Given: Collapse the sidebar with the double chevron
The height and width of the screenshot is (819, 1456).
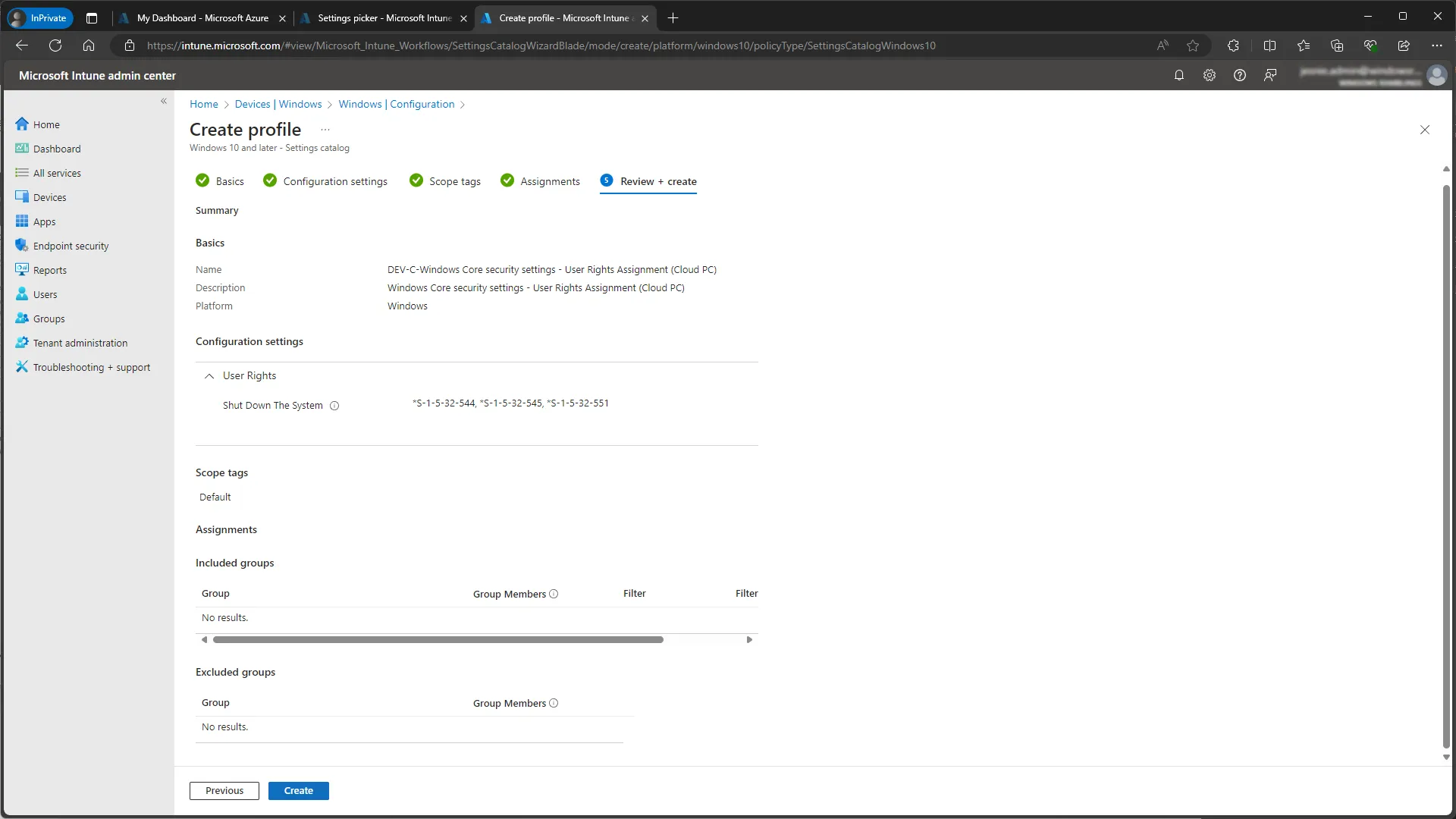Looking at the screenshot, I should pyautogui.click(x=164, y=101).
